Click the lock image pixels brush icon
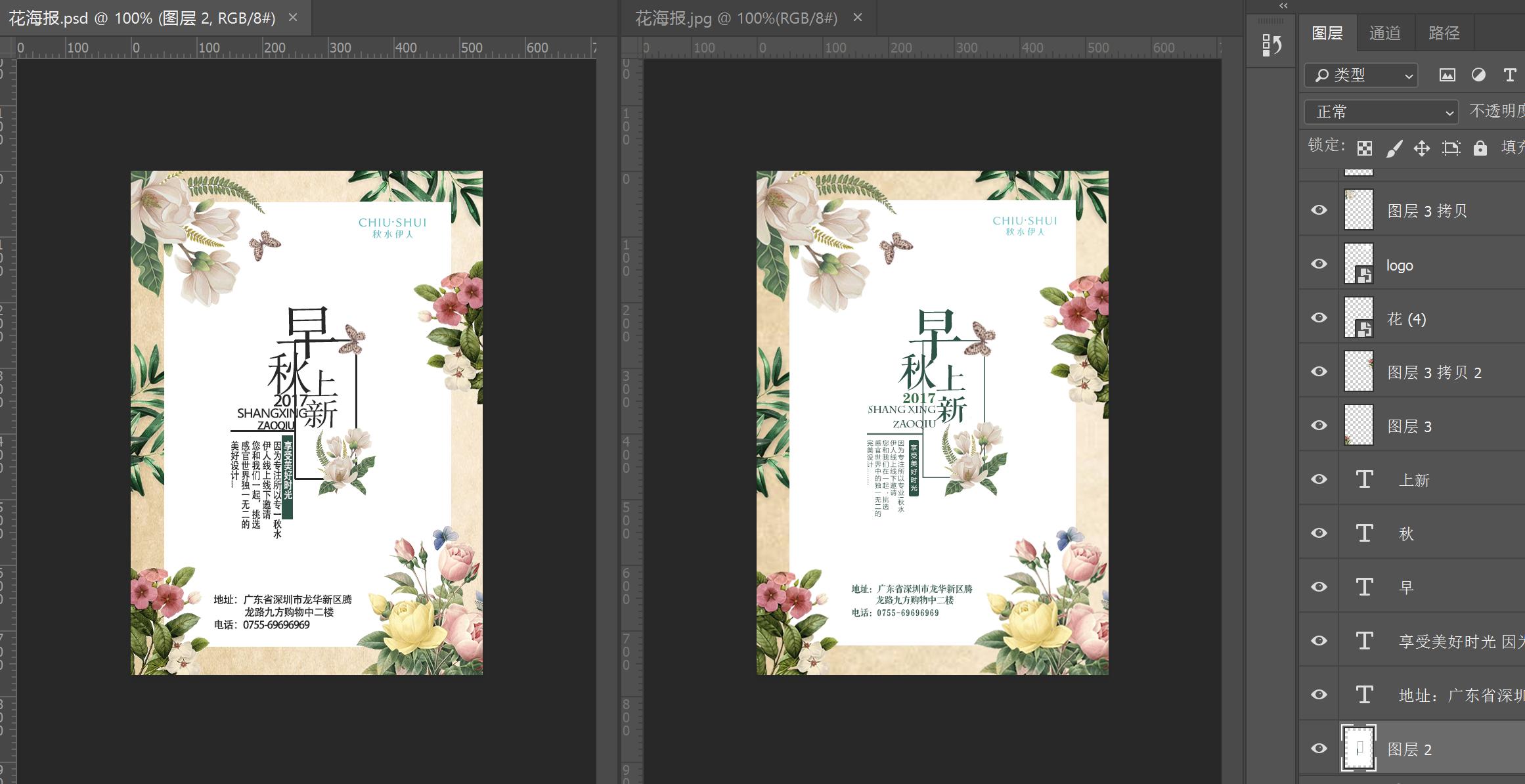Viewport: 1525px width, 784px height. (x=1394, y=148)
